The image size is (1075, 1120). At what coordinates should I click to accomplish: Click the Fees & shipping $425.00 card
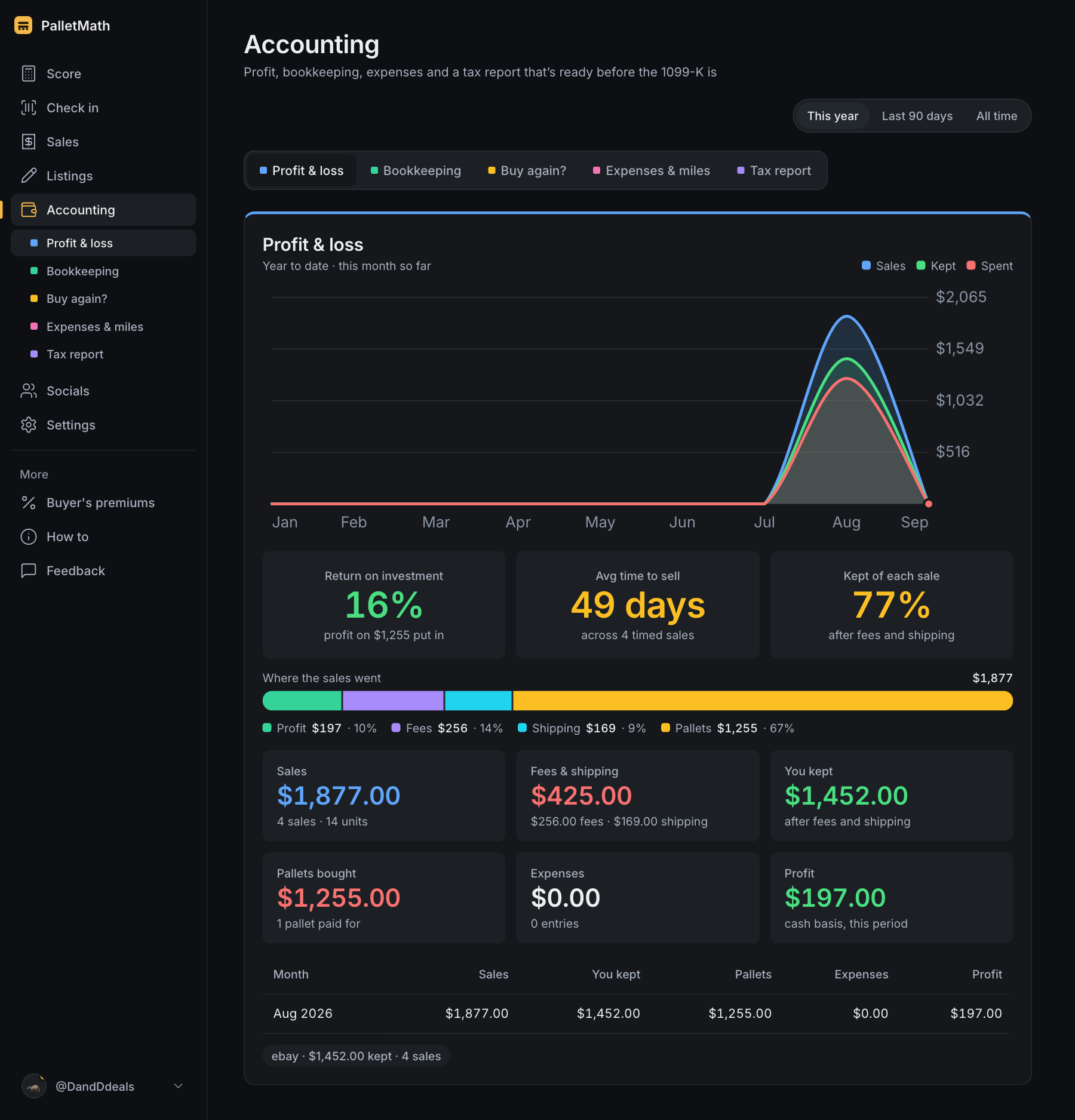[638, 796]
